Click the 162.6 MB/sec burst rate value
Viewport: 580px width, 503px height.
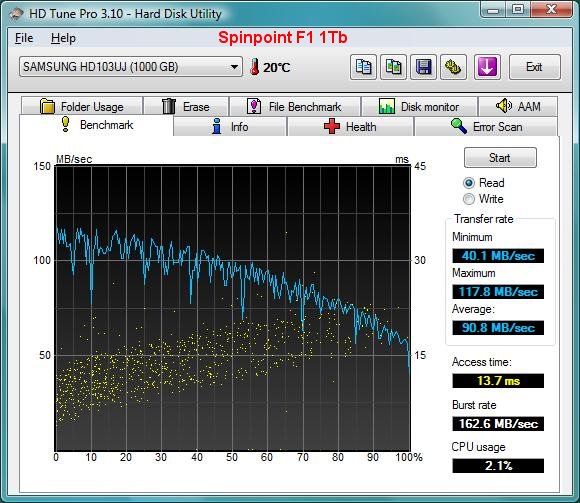click(498, 423)
